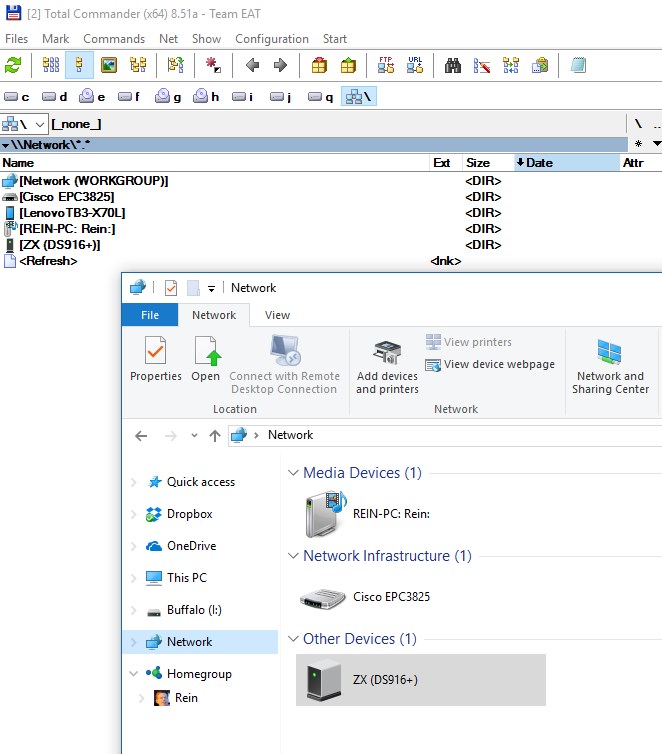Switch to drive d button
This screenshot has width=662, height=754.
pyautogui.click(x=54, y=97)
